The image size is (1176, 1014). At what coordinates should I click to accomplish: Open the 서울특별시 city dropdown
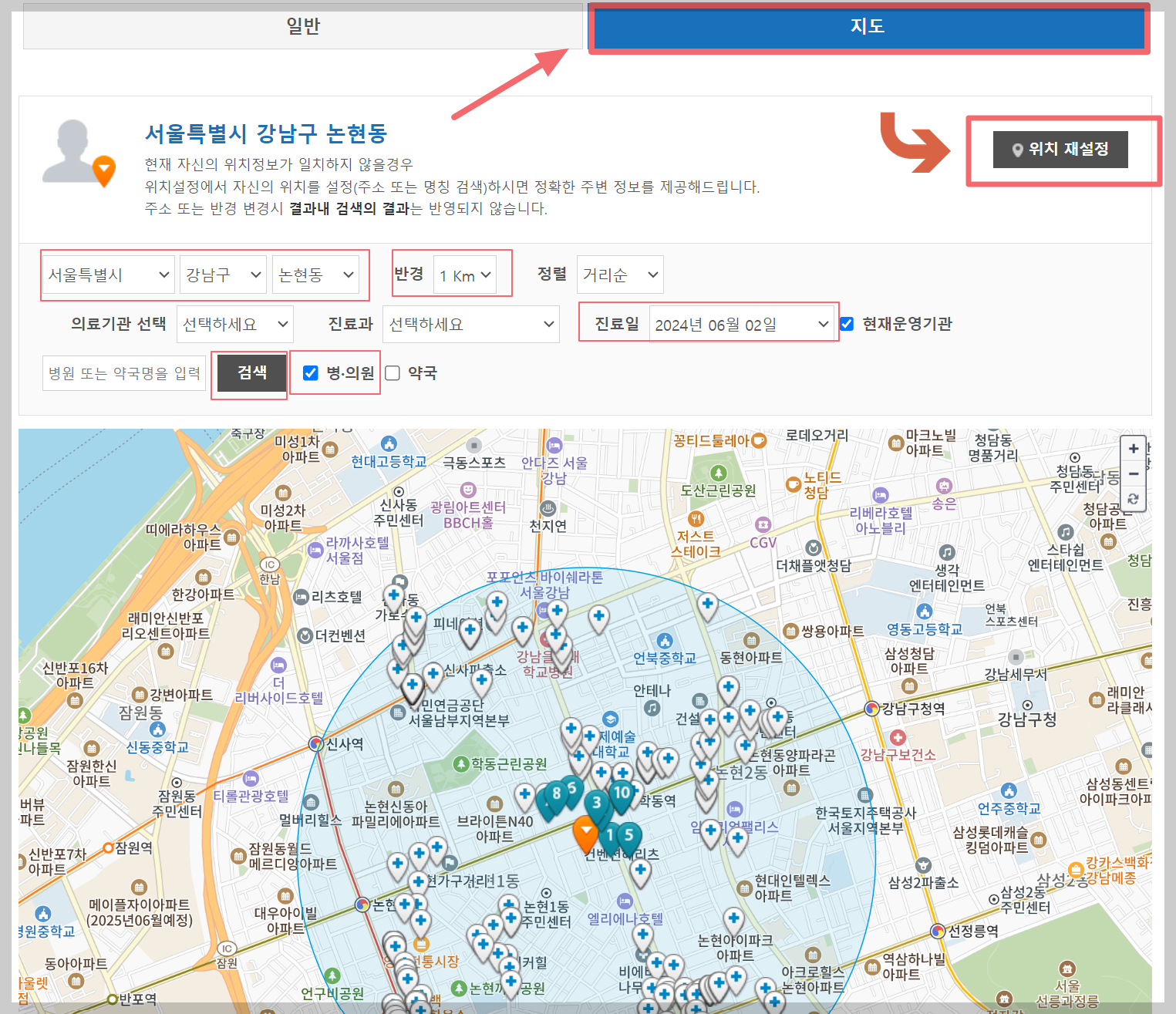pyautogui.click(x=109, y=275)
